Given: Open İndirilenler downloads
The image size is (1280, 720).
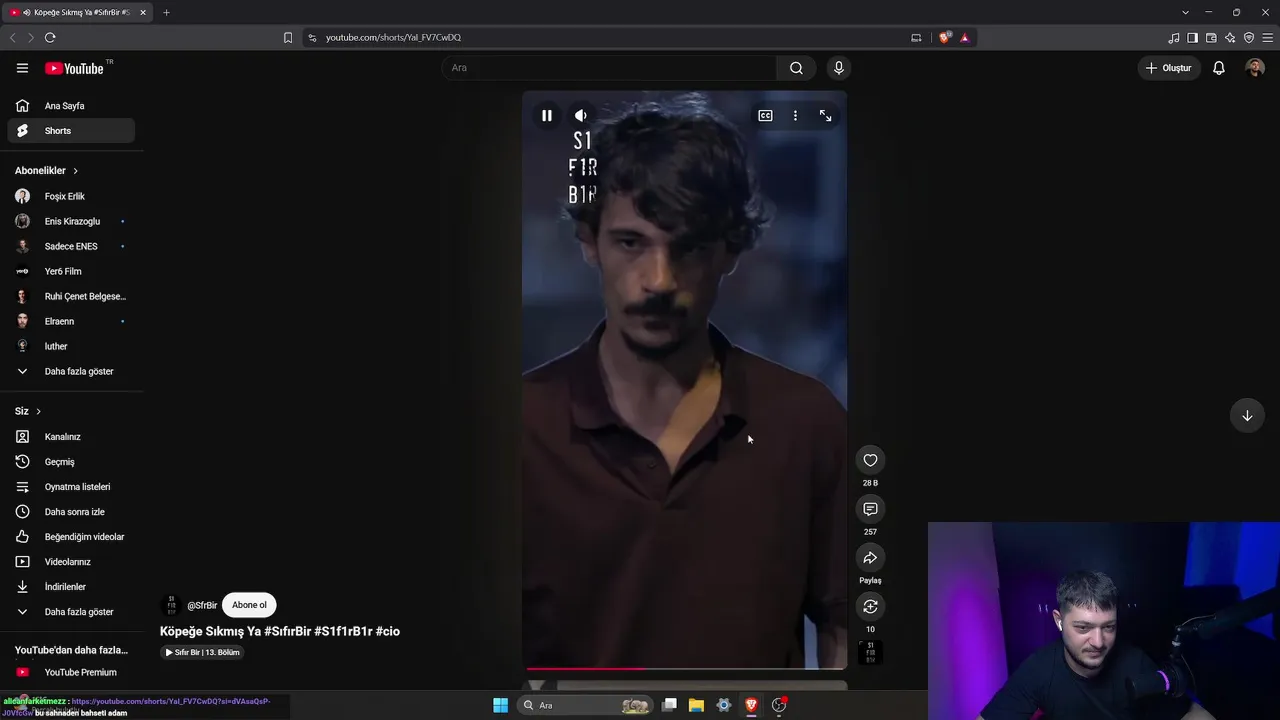Looking at the screenshot, I should tap(71, 587).
